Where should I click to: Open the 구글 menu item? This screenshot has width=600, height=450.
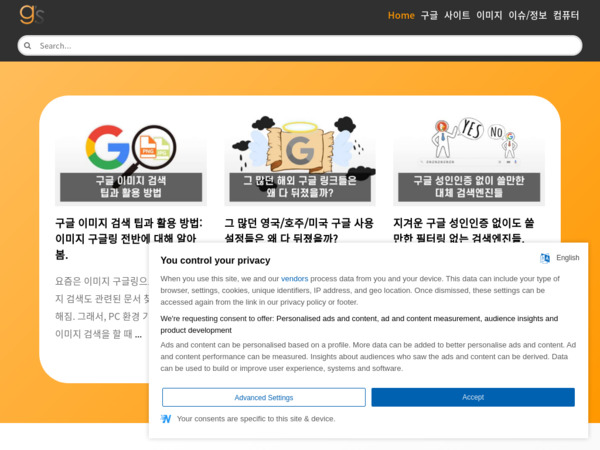pos(429,16)
